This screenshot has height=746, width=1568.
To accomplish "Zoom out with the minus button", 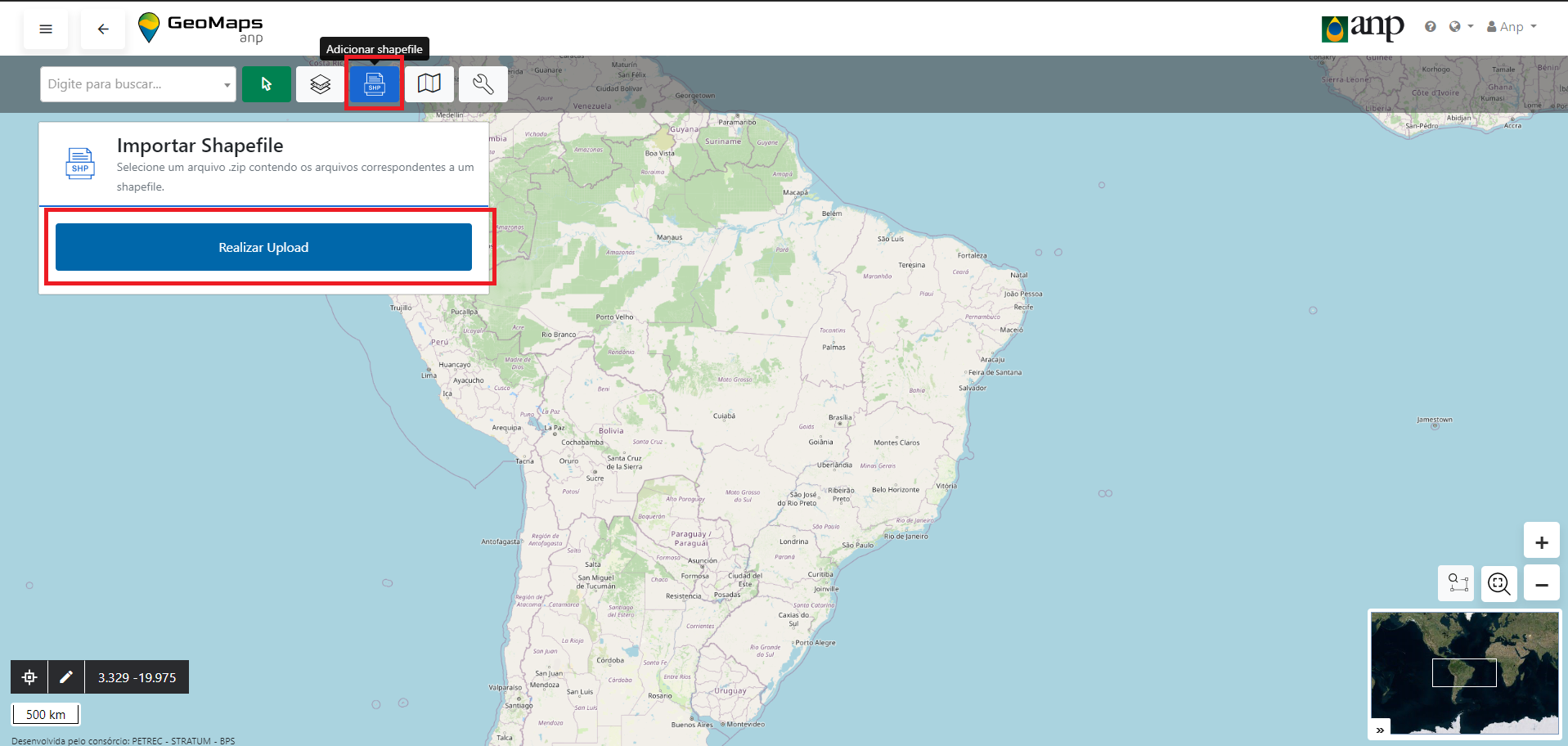I will [1542, 585].
